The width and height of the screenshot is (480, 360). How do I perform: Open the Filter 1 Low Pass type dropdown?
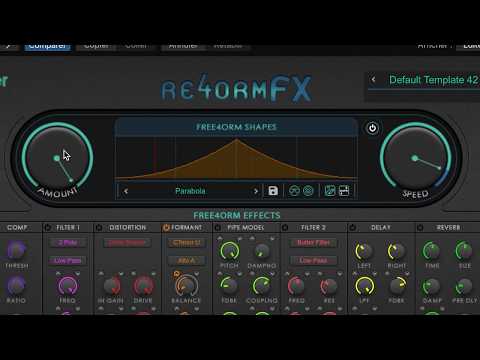coord(68,261)
